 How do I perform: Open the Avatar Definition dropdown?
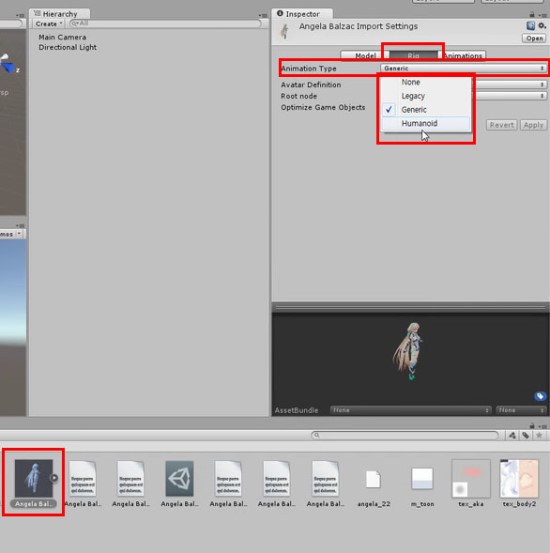(510, 85)
